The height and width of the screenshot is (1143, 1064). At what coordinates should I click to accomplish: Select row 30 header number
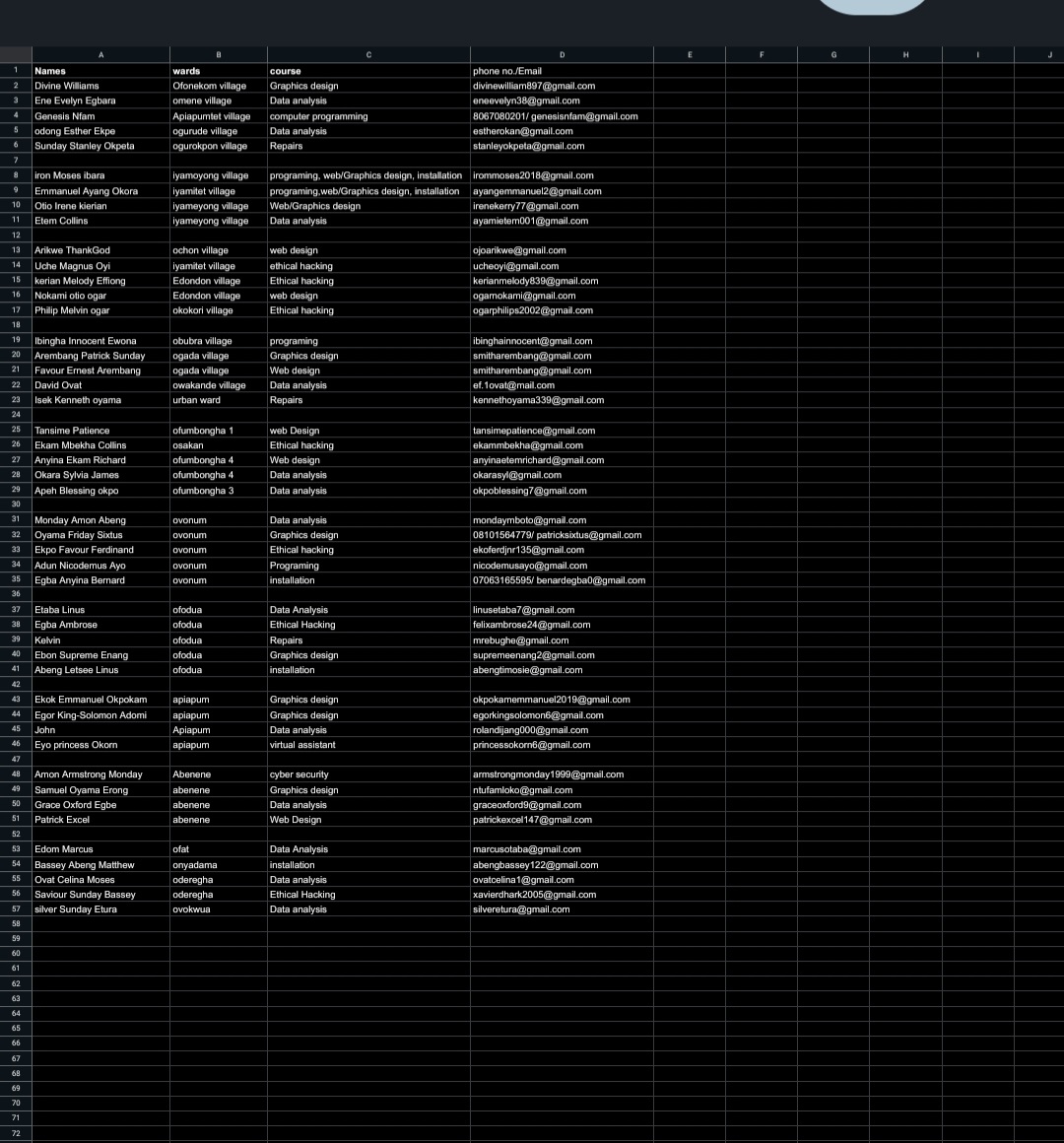click(16, 504)
